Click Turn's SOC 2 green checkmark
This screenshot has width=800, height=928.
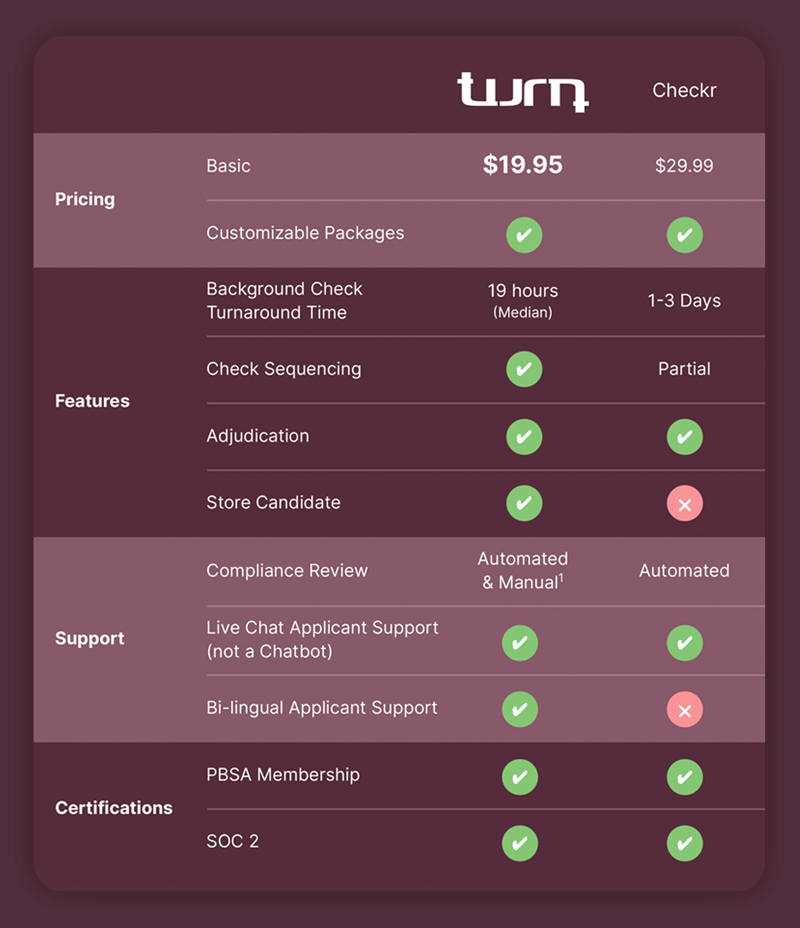click(520, 843)
